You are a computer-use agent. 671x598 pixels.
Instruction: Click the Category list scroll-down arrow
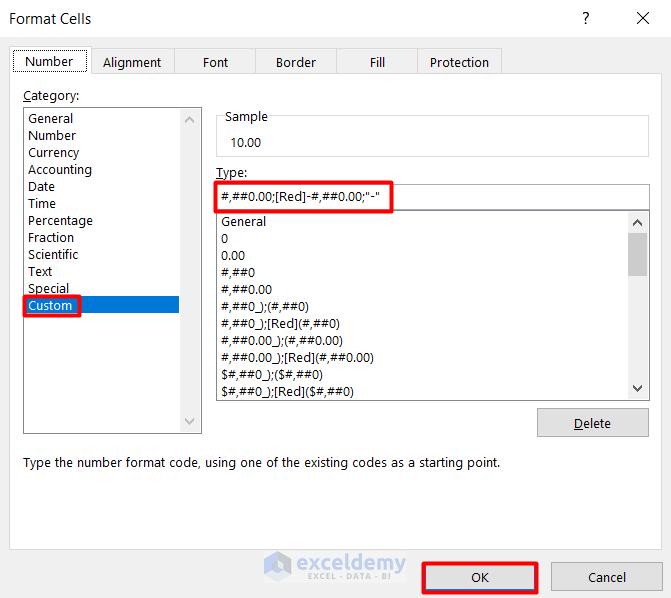point(190,421)
